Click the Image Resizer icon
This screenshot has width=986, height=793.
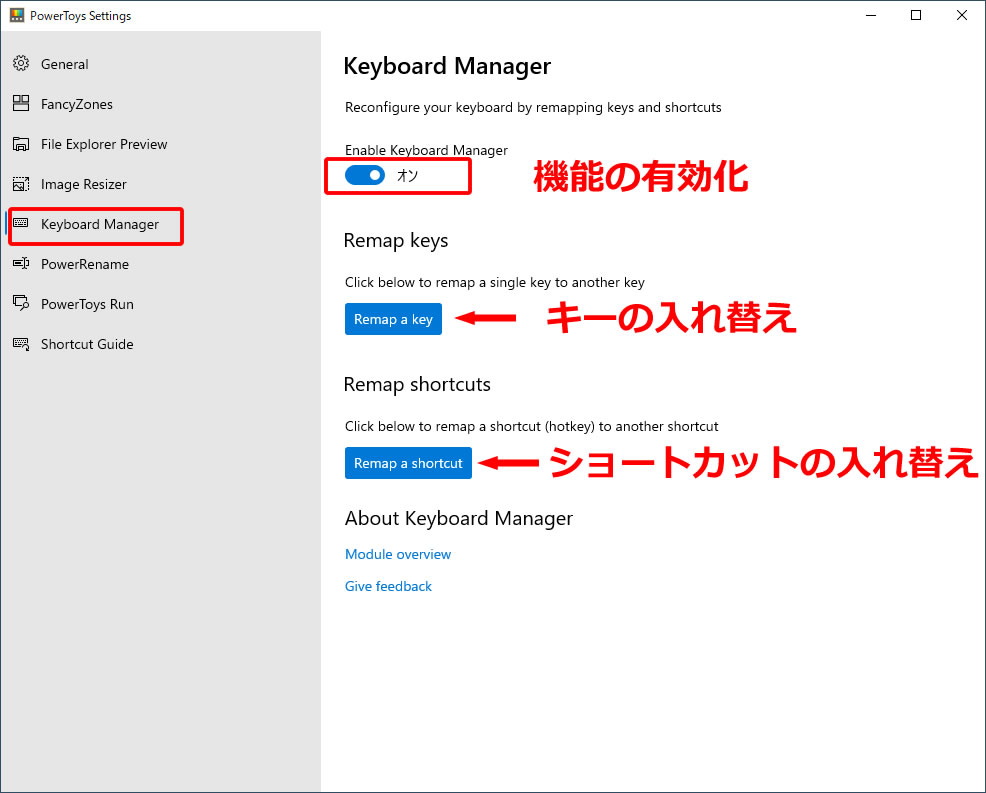[21, 184]
